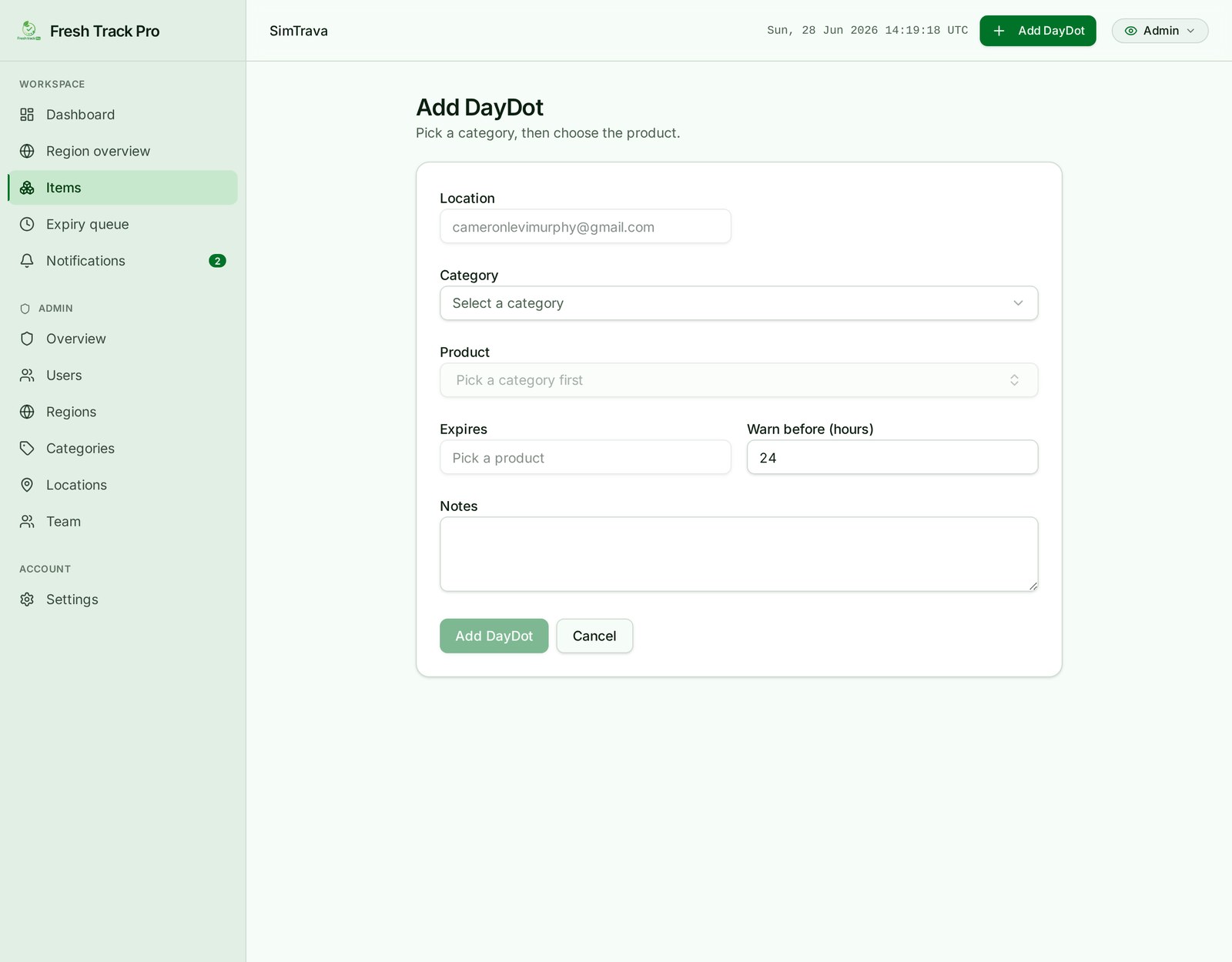Click the Product up-down selector arrows
1232x962 pixels.
click(1014, 380)
